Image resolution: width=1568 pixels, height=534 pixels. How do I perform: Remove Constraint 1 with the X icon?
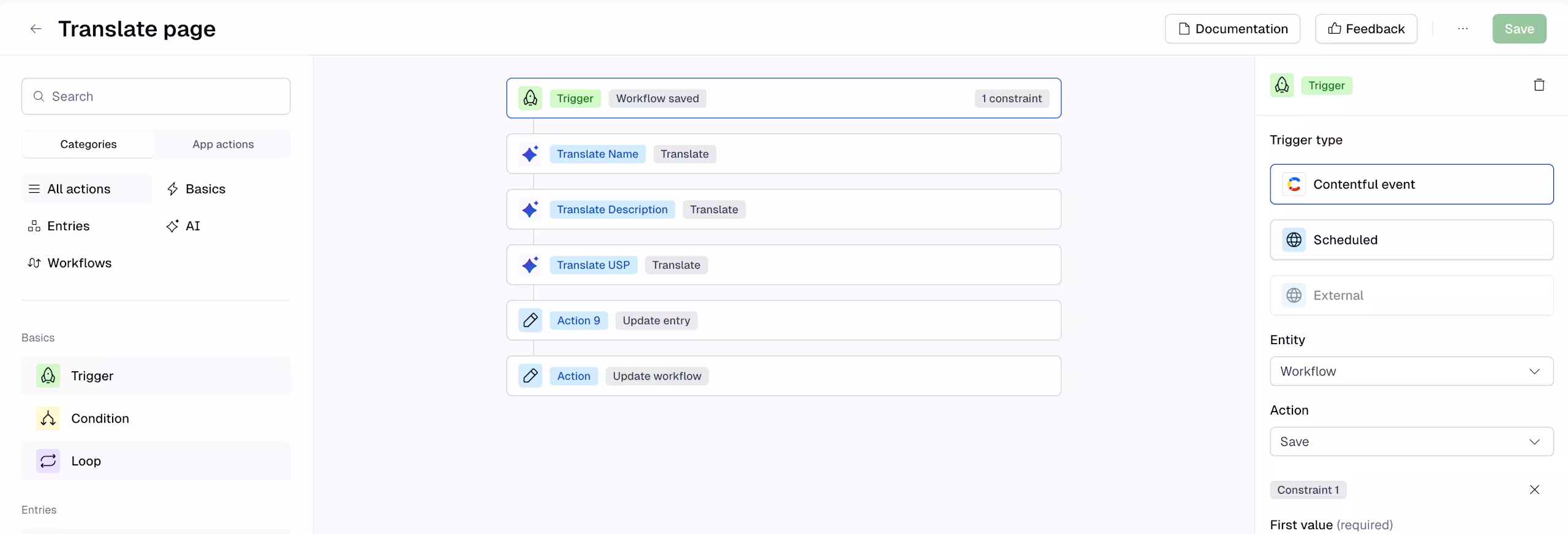tap(1534, 489)
